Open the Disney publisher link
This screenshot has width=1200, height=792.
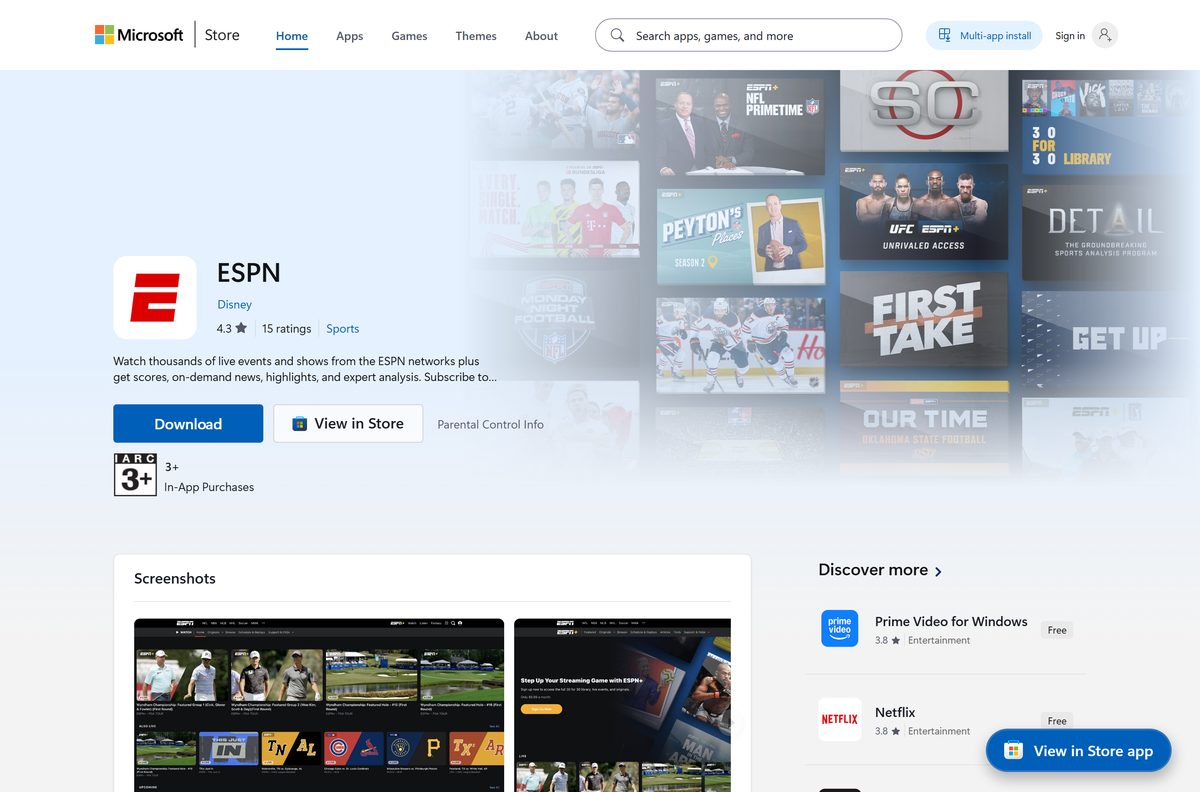pyautogui.click(x=234, y=304)
